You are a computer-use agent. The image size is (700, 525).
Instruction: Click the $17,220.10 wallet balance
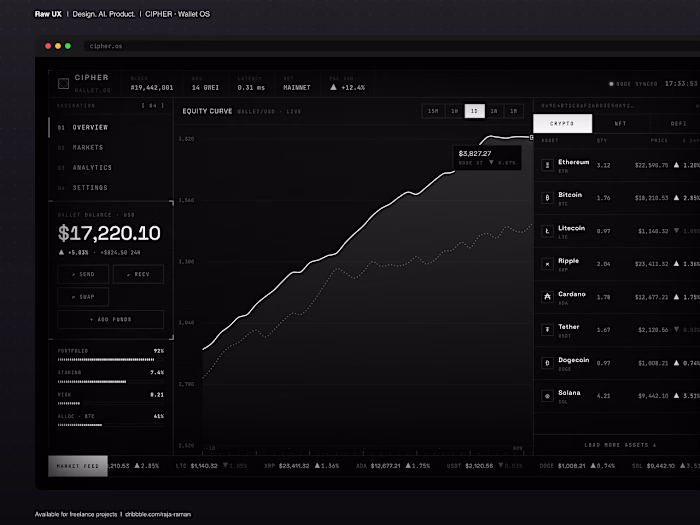(109, 233)
